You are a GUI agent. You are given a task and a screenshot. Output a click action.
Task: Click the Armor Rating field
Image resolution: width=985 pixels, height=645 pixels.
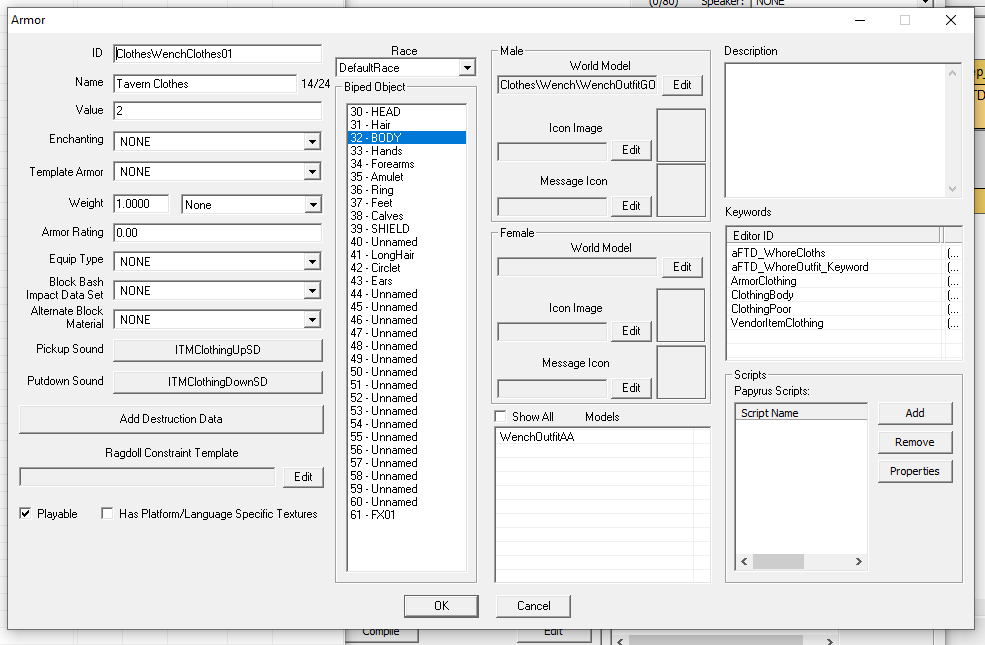(x=217, y=232)
